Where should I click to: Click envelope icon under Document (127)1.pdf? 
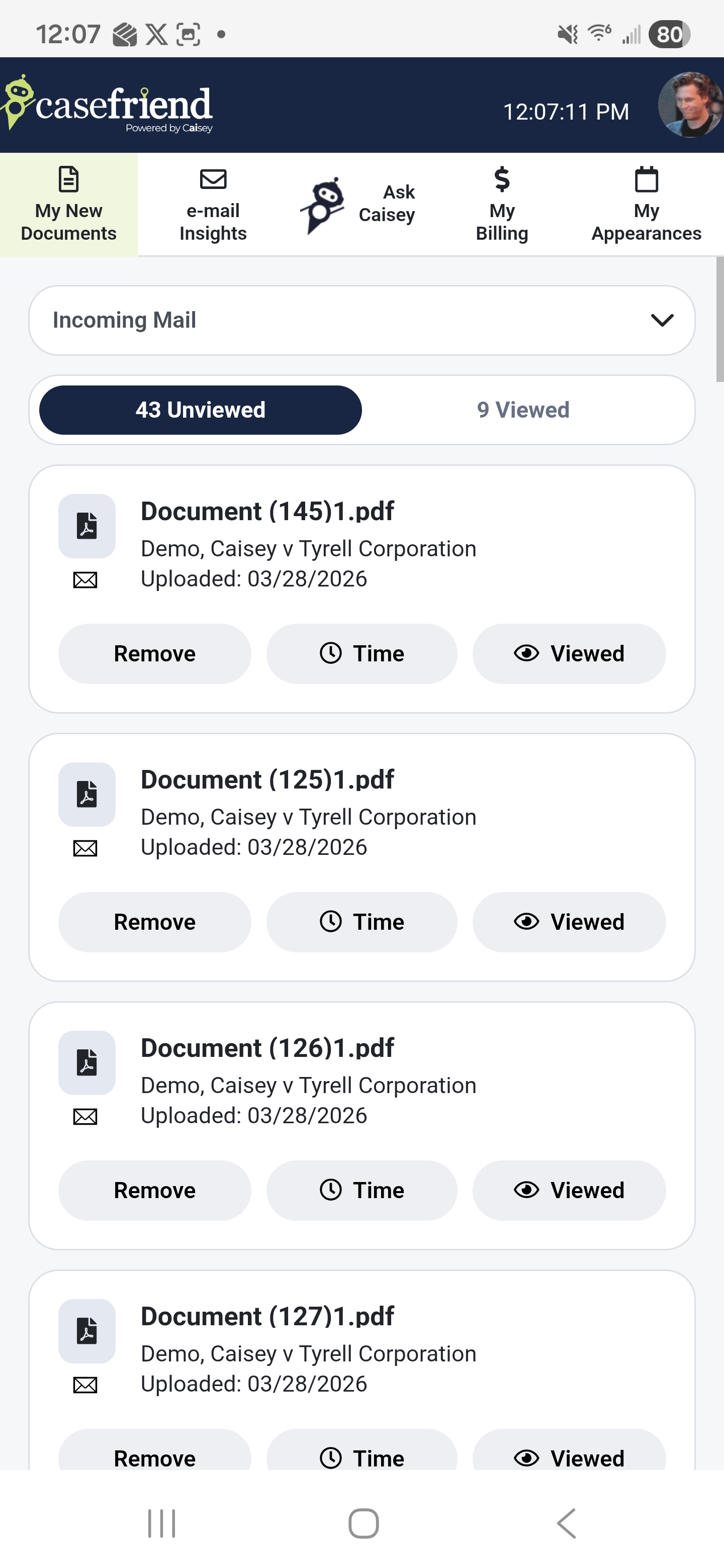click(85, 1386)
